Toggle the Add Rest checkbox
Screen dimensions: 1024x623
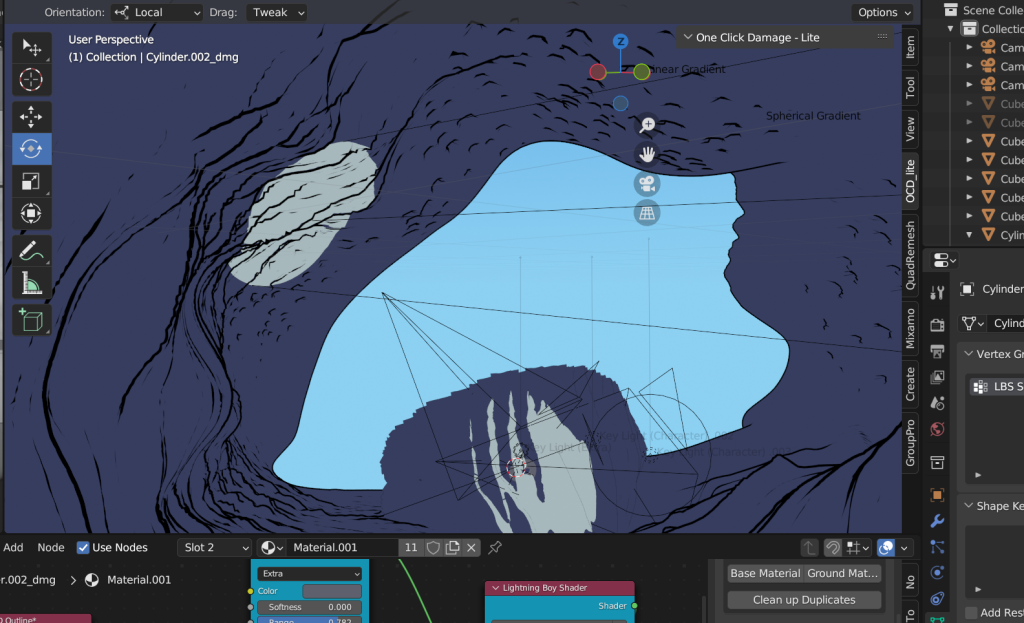point(971,612)
